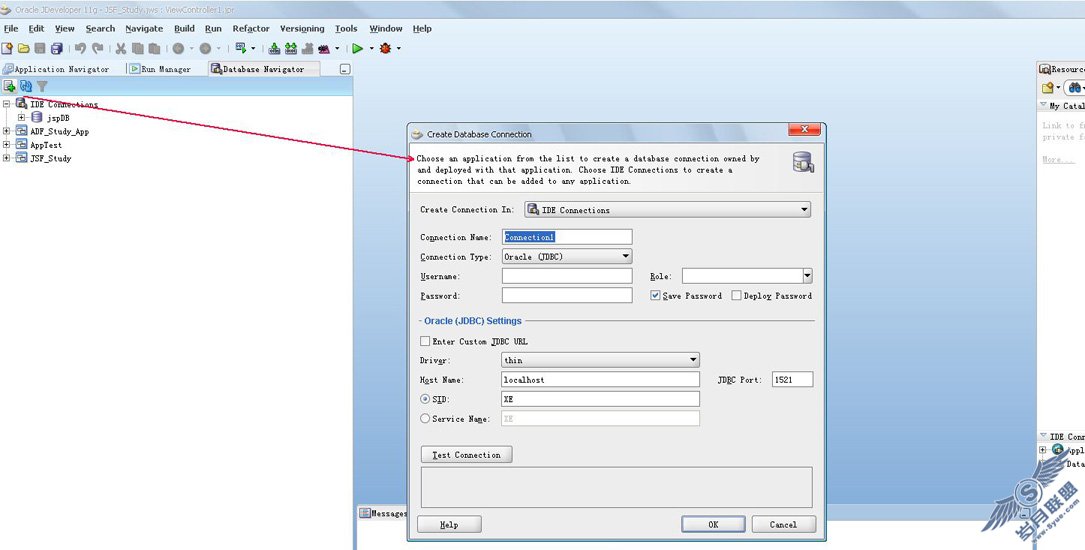Open the Navigate menu
The height and width of the screenshot is (550, 1085).
[144, 28]
